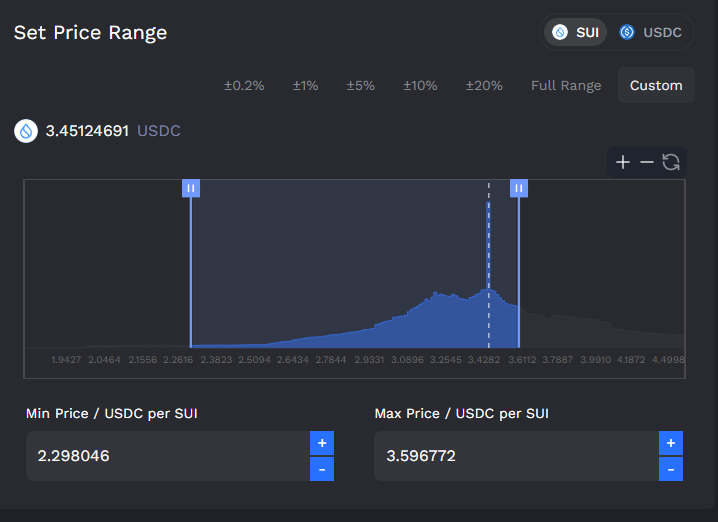This screenshot has width=718, height=522.
Task: Zoom in the liquidity chart with plus icon
Action: pos(623,162)
